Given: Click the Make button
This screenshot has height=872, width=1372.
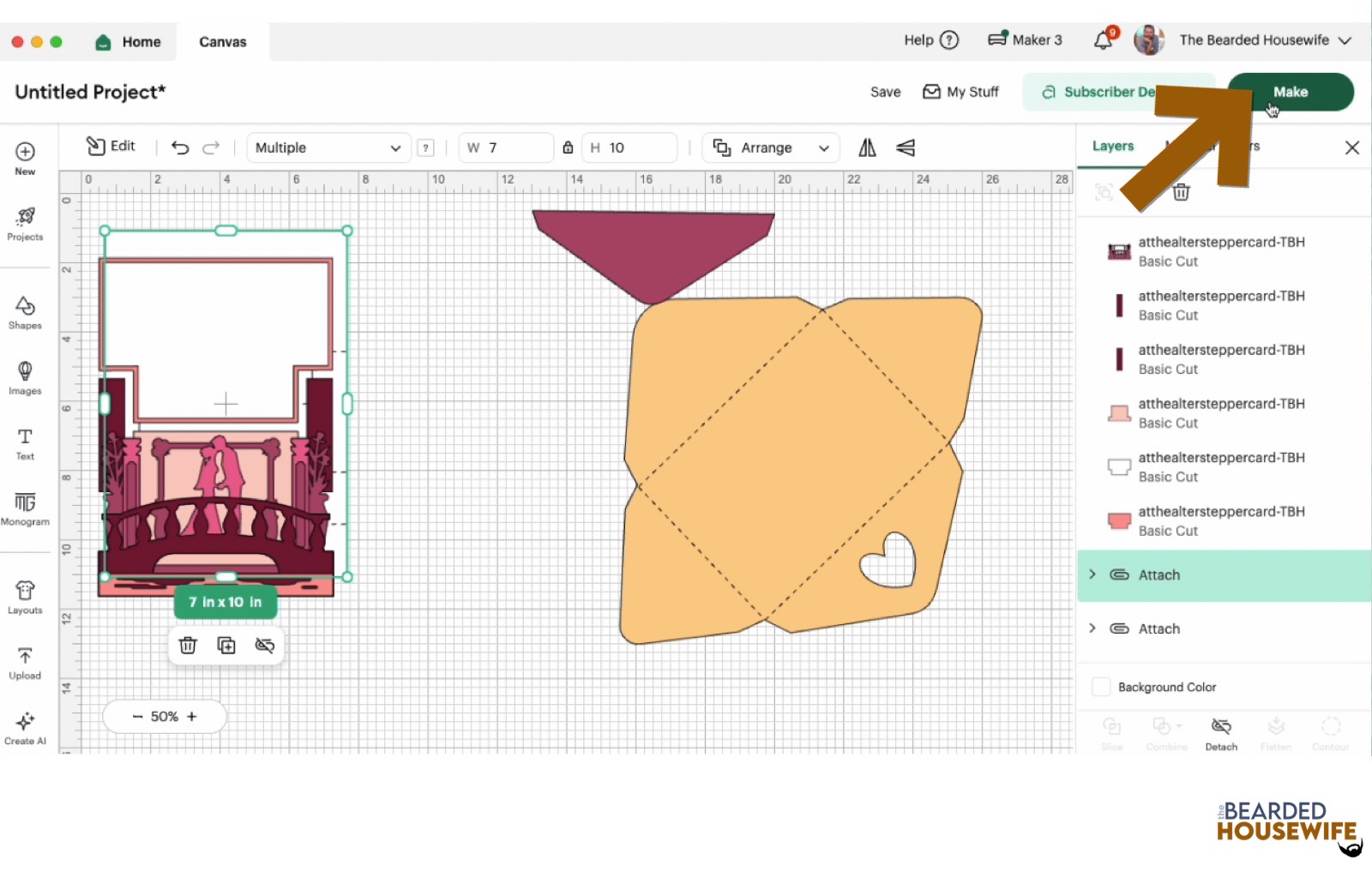Looking at the screenshot, I should (x=1290, y=92).
